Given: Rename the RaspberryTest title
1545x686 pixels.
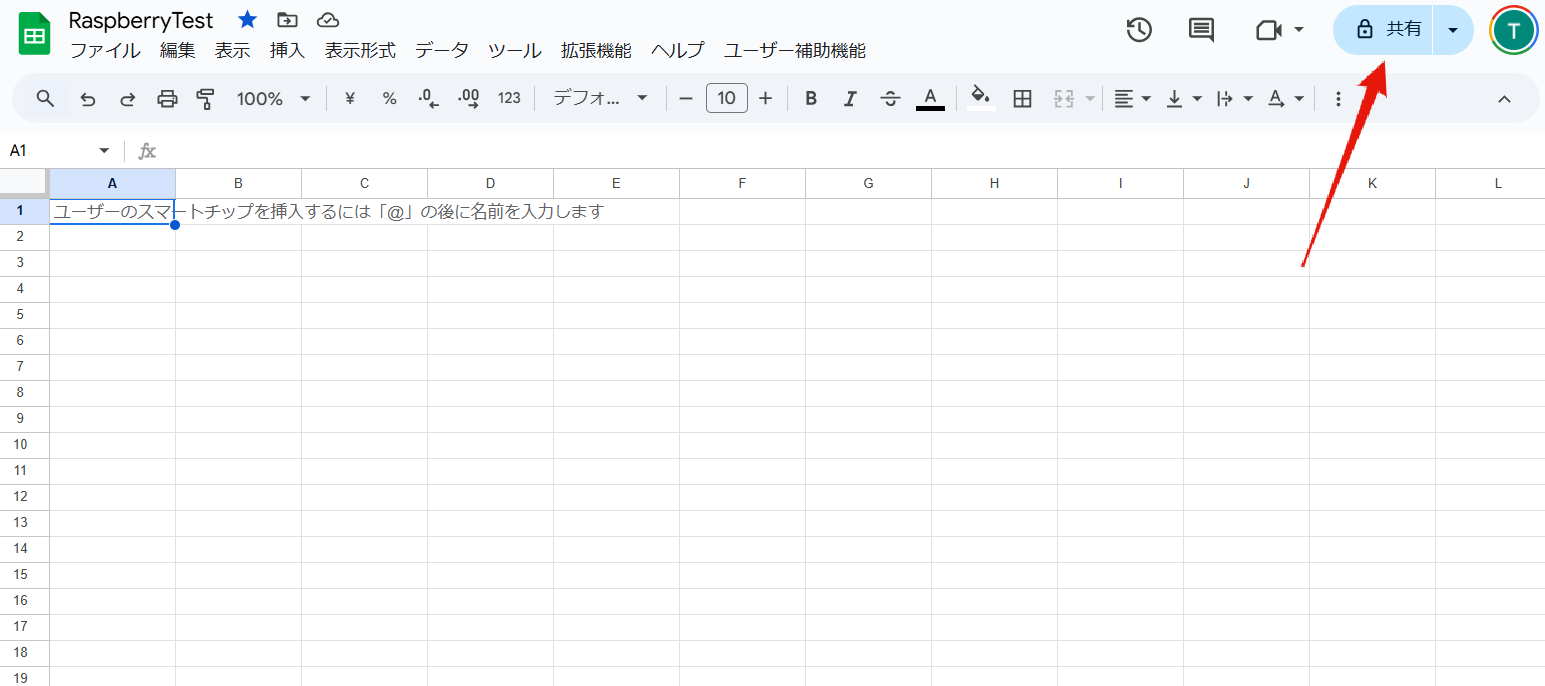Looking at the screenshot, I should 141,21.
